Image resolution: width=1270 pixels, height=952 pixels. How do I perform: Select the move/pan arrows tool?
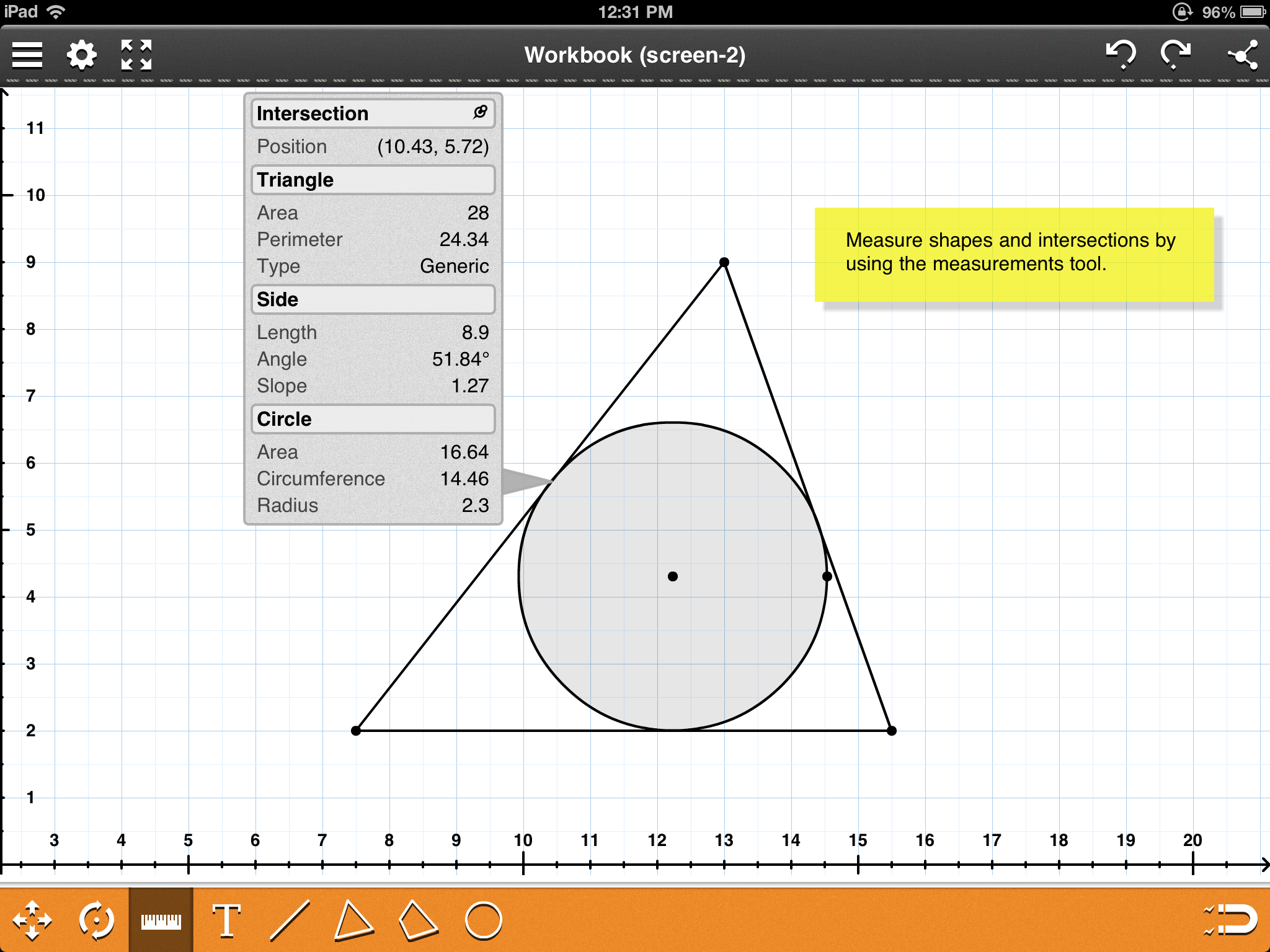click(x=32, y=920)
